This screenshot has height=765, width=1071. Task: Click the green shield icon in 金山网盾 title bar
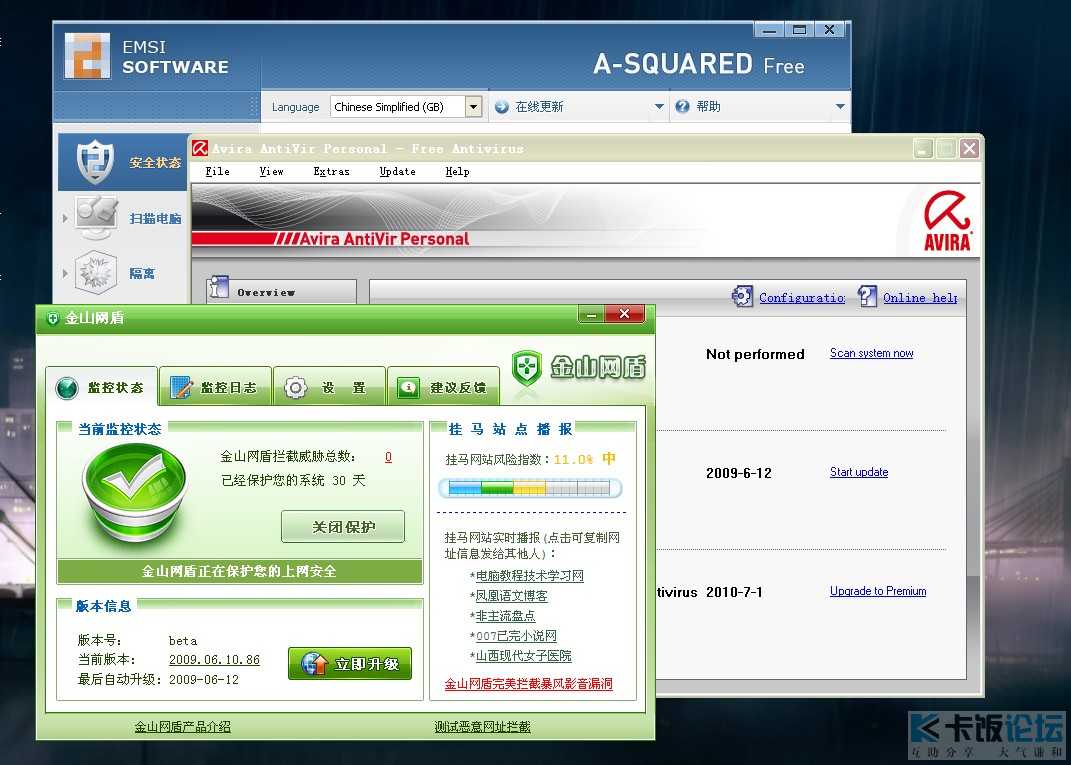52,318
